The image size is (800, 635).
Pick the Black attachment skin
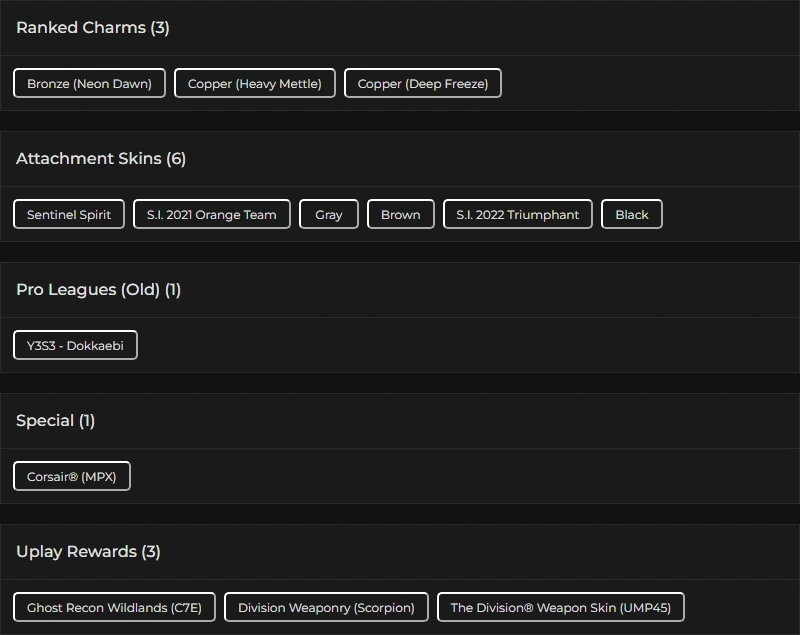point(632,215)
